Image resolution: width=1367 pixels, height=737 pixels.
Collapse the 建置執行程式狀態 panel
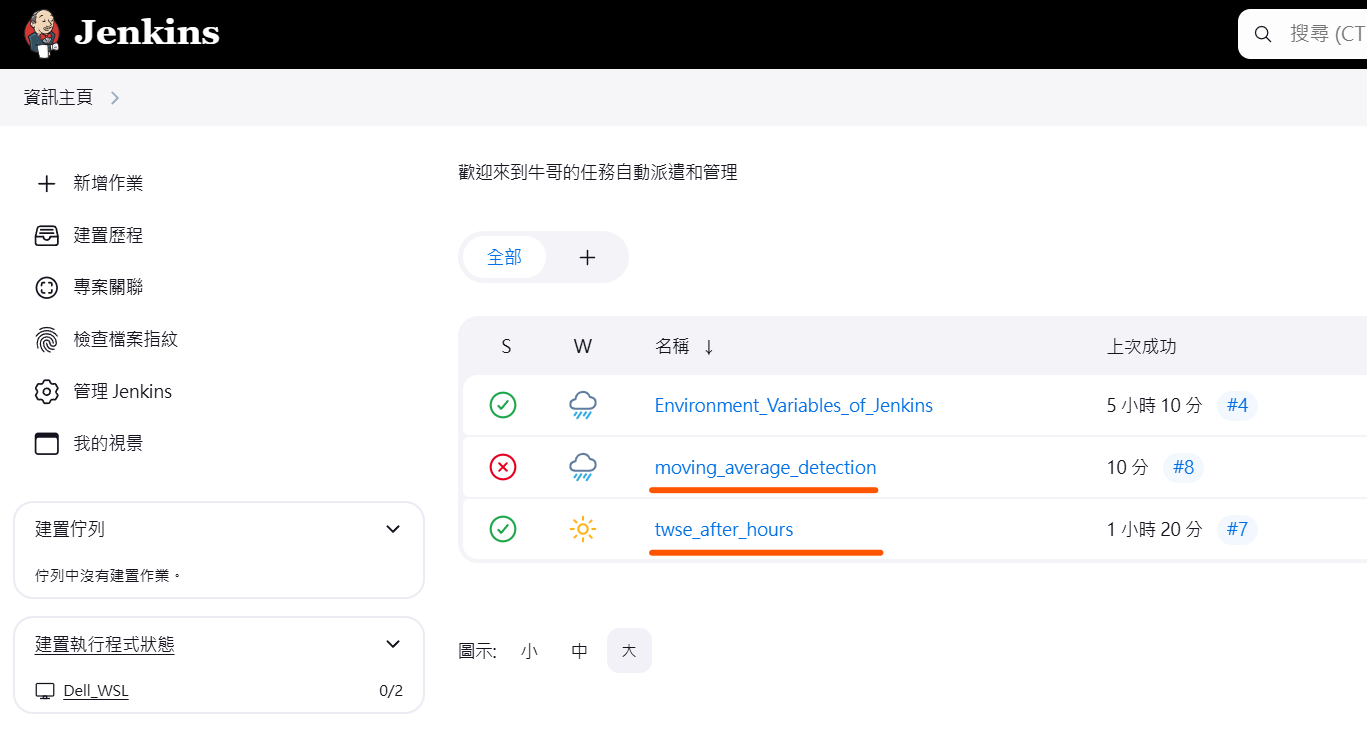click(x=393, y=645)
